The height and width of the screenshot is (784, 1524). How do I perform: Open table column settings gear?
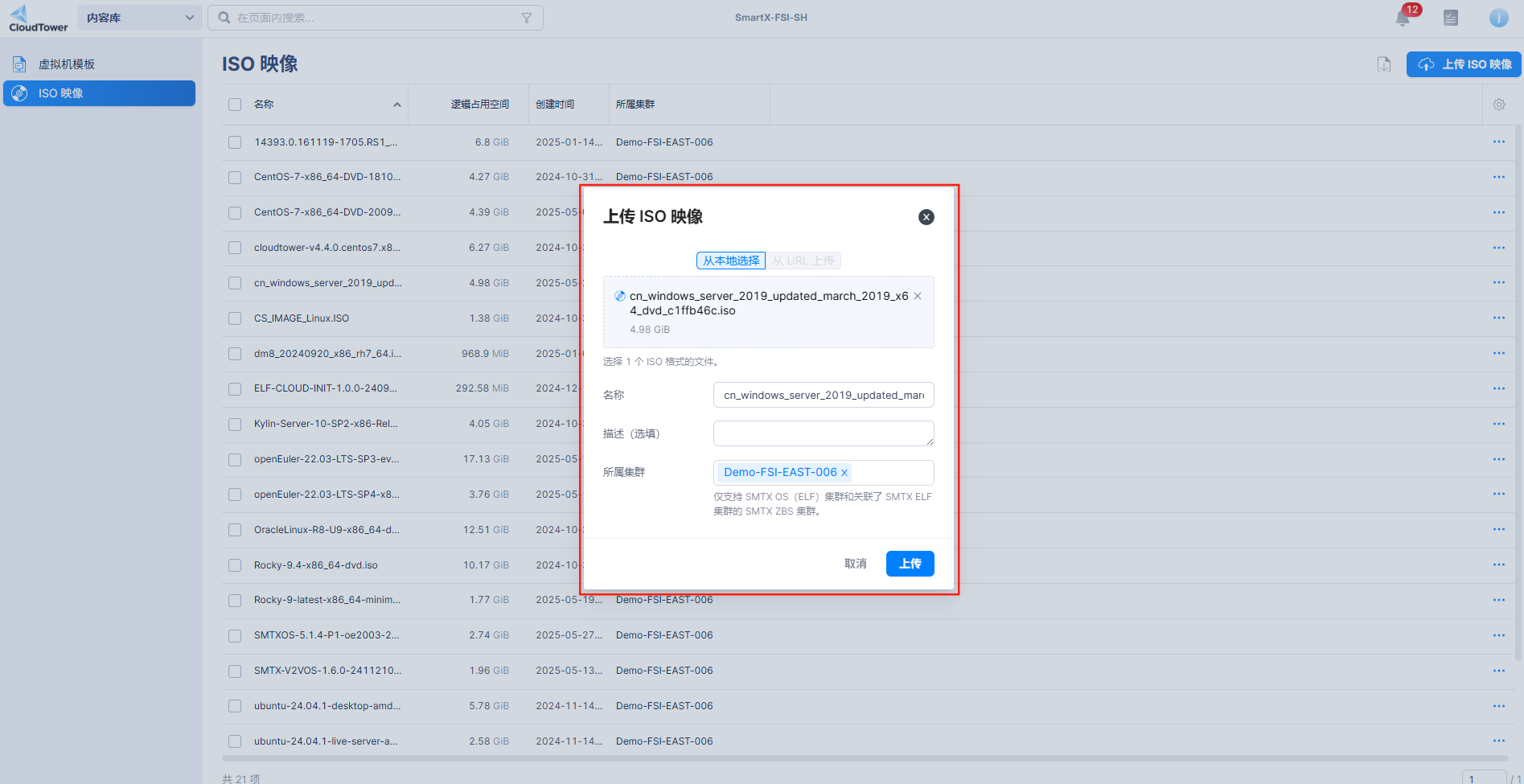click(1499, 105)
